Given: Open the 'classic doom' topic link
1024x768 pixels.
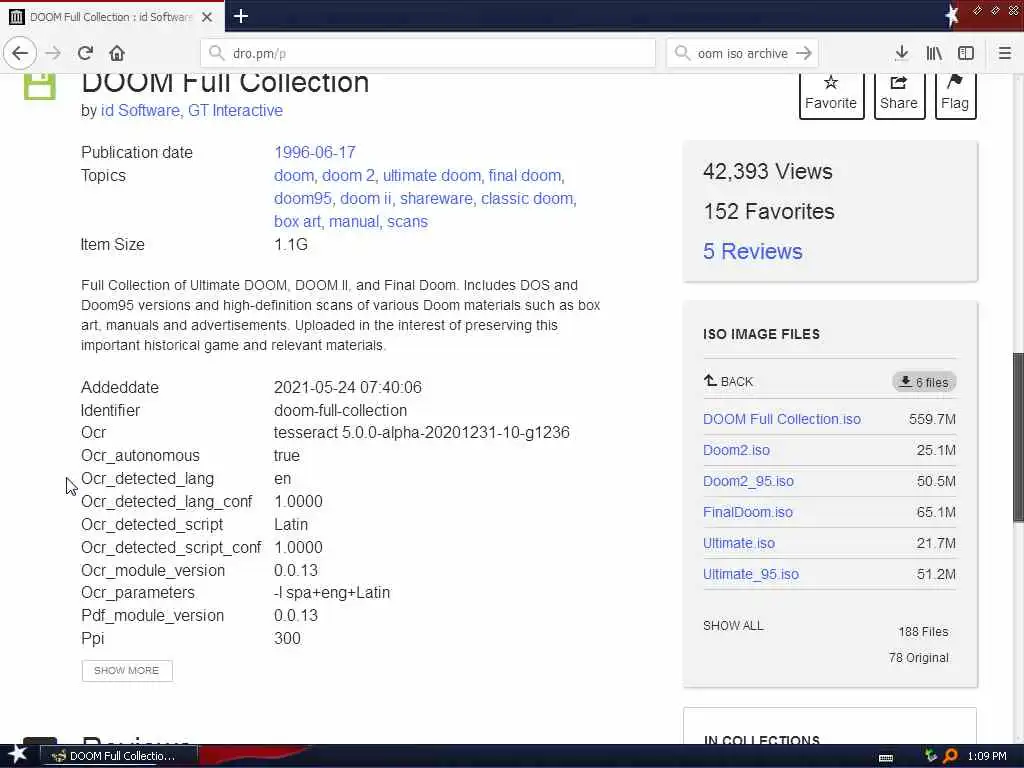Looking at the screenshot, I should (x=527, y=199).
